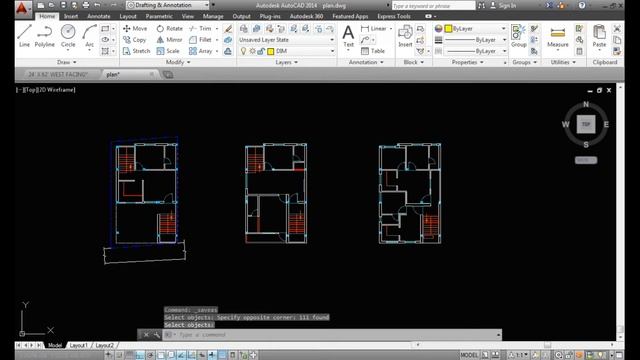The image size is (640, 360).
Task: Click the Plot printer icon in quick access
Action: click(86, 5)
